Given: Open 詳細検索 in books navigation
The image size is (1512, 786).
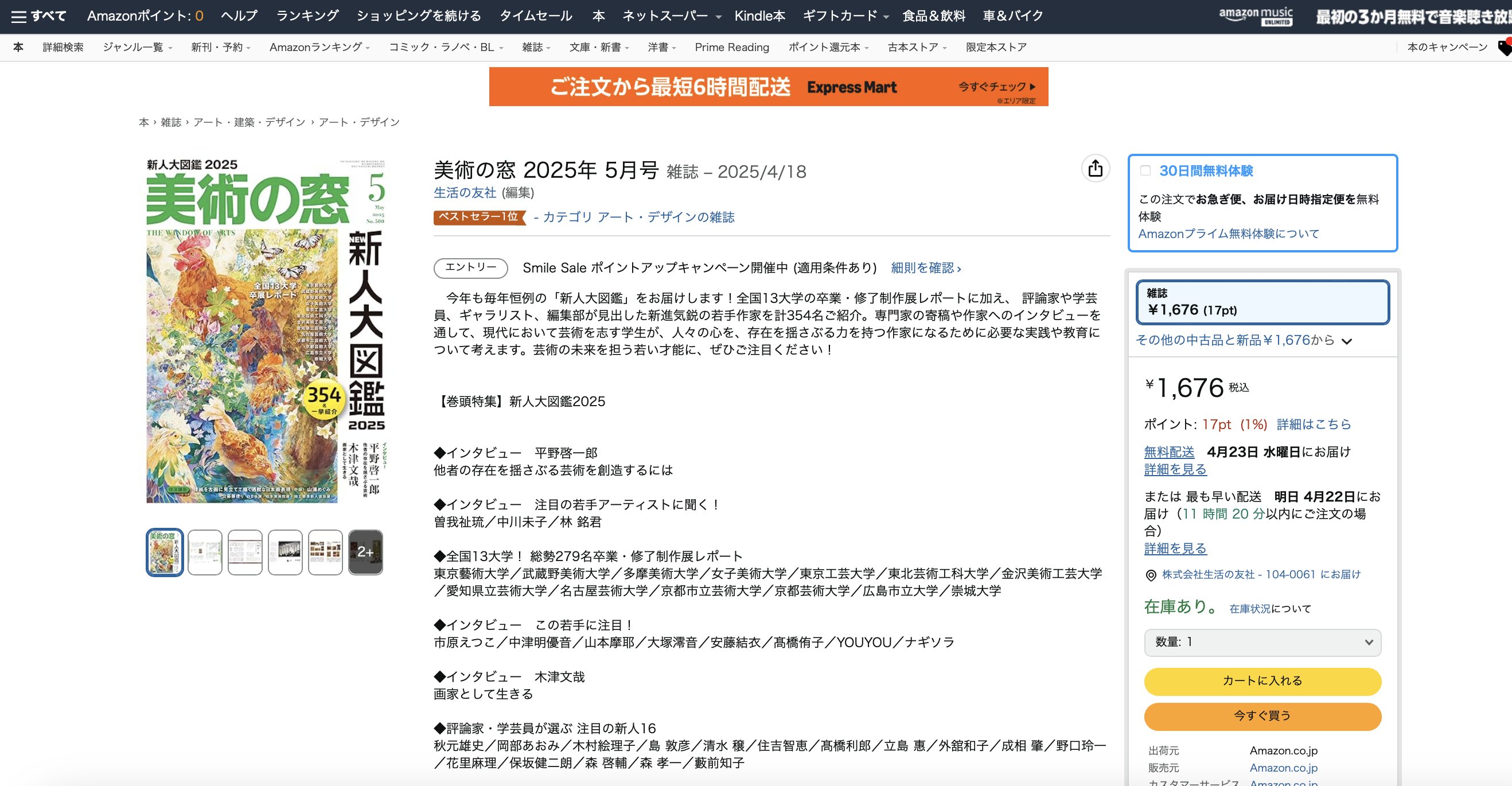Looking at the screenshot, I should (63, 47).
